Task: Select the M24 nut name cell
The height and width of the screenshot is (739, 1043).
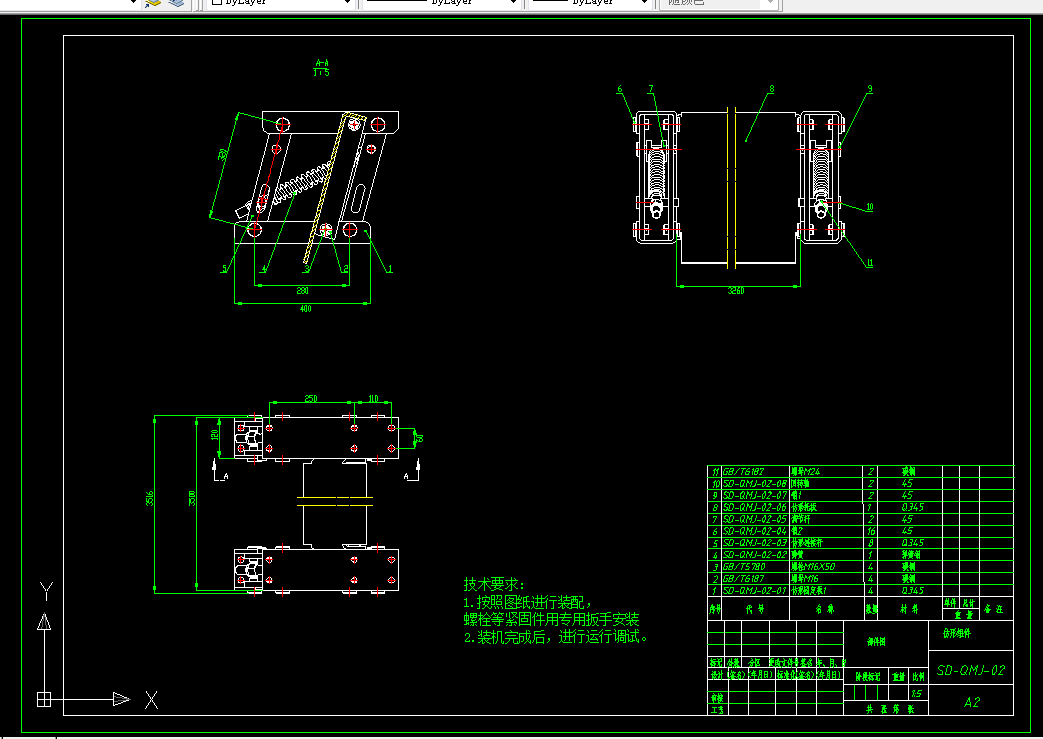Action: pyautogui.click(x=806, y=472)
